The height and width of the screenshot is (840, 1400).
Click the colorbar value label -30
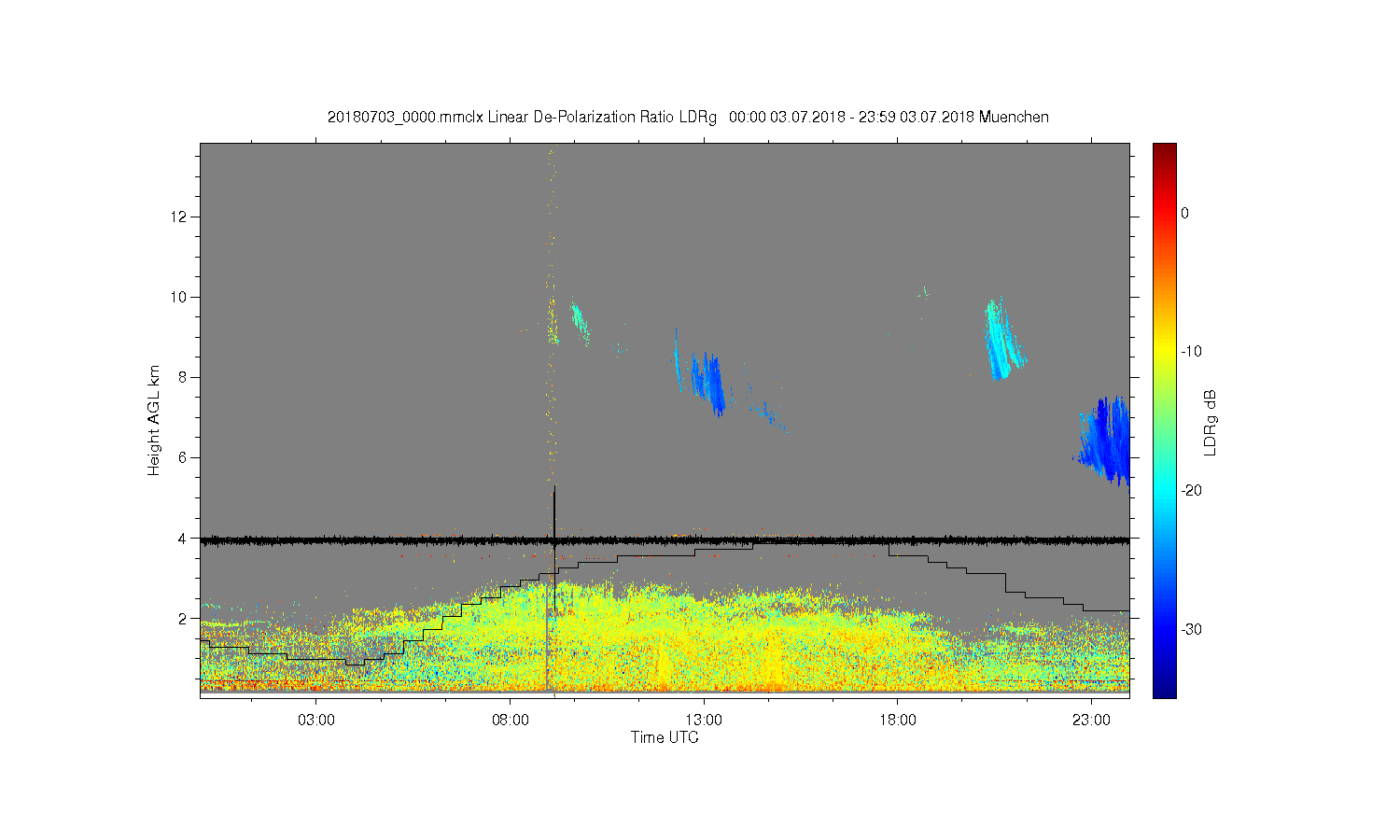[1190, 629]
